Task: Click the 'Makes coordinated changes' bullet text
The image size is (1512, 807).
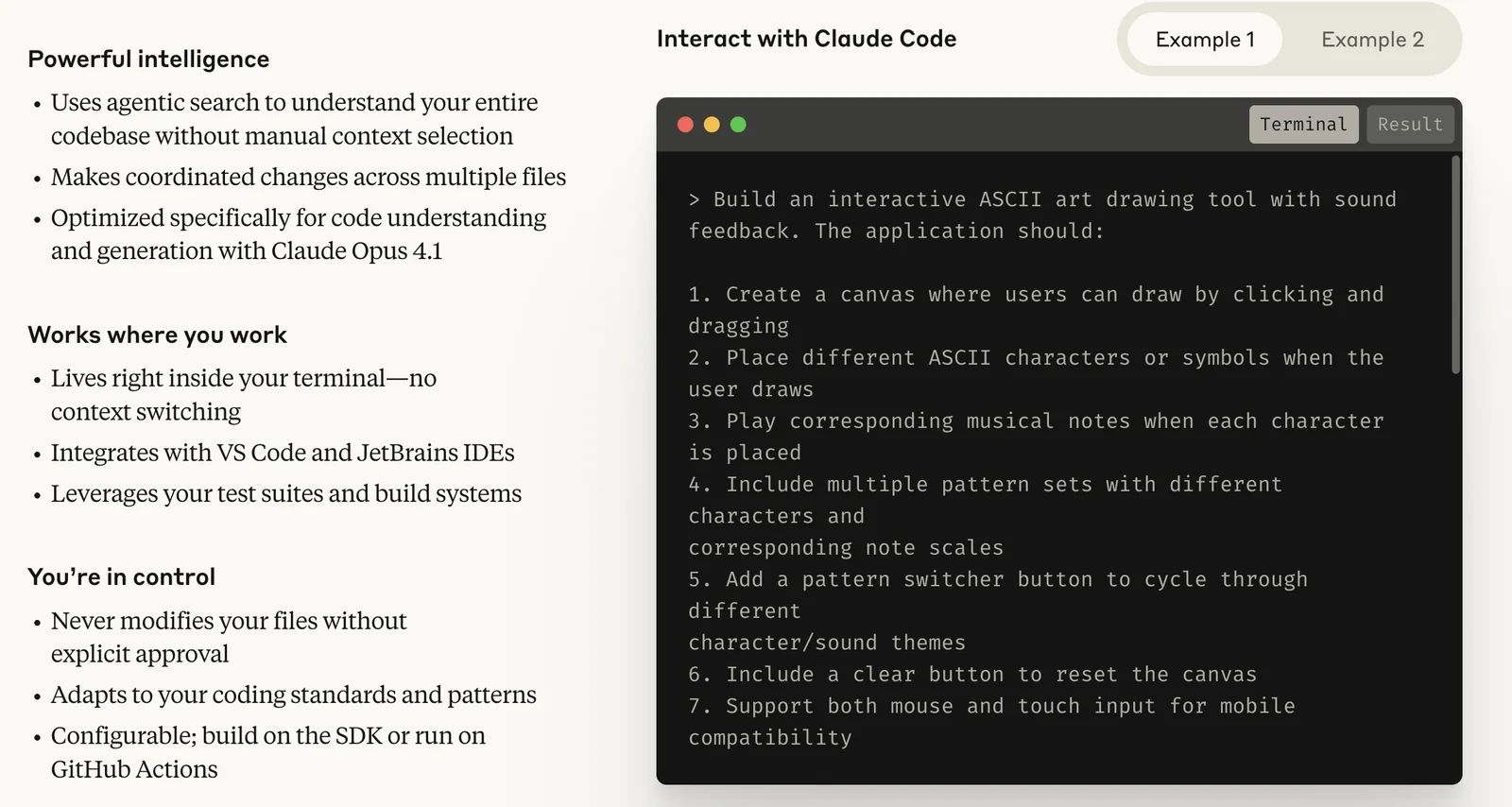Action: click(308, 177)
